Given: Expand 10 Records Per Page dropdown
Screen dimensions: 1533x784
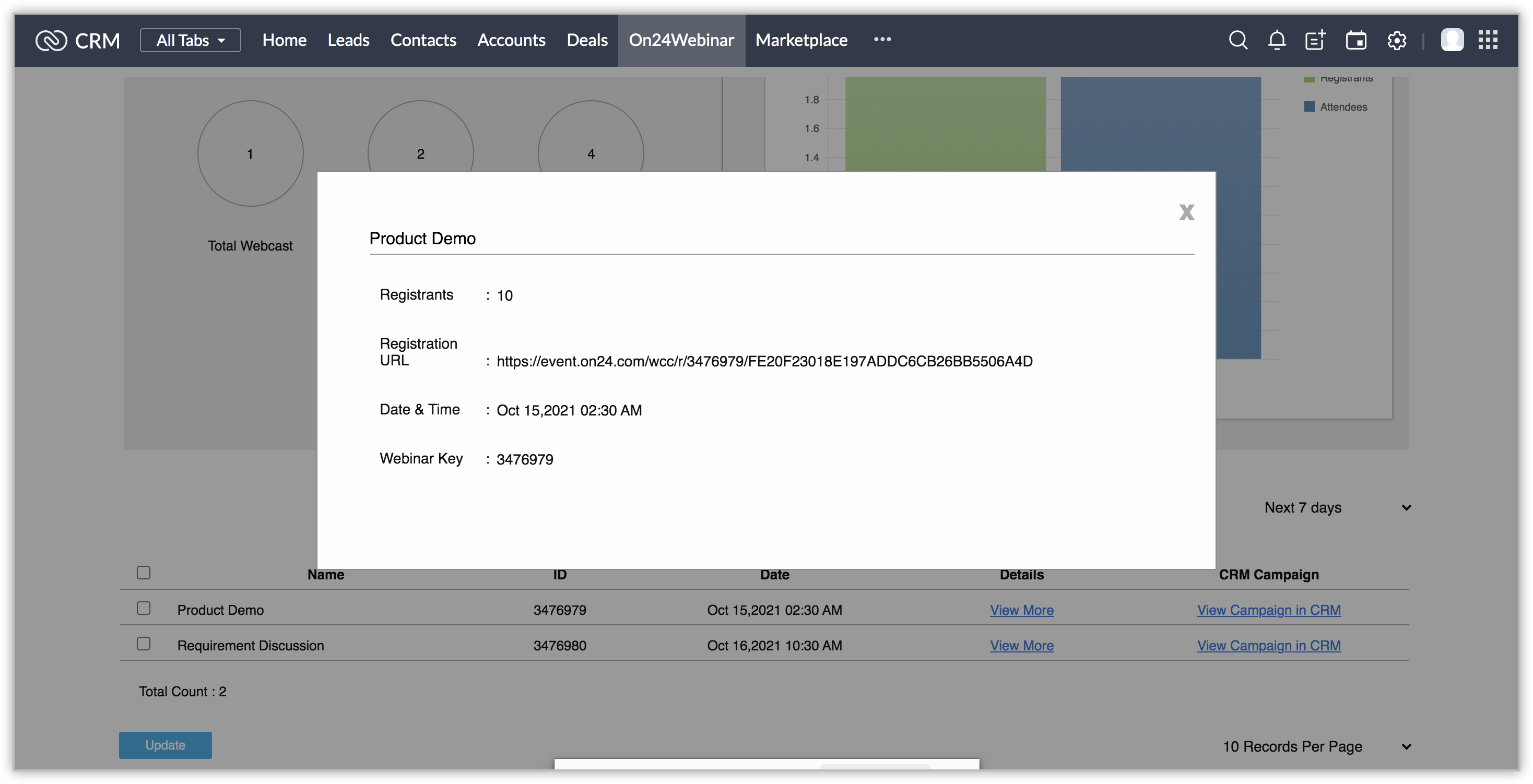Looking at the screenshot, I should 1316,746.
